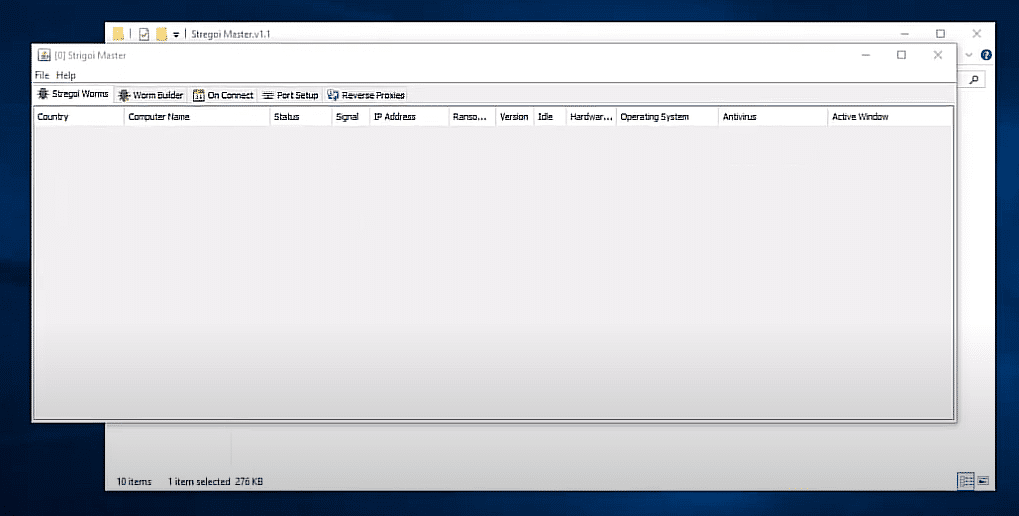
Task: Close the Strigoi Master window
Action: (x=938, y=55)
